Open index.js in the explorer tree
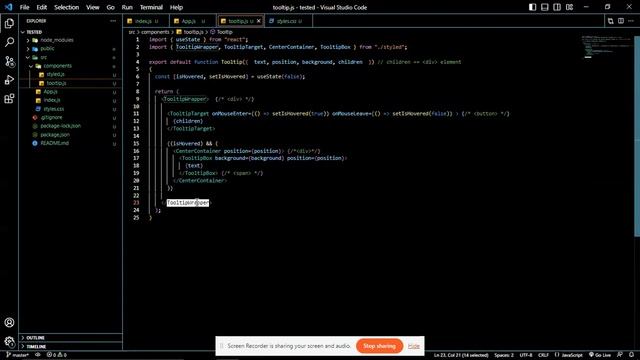This screenshot has width=640, height=360. tap(71, 100)
